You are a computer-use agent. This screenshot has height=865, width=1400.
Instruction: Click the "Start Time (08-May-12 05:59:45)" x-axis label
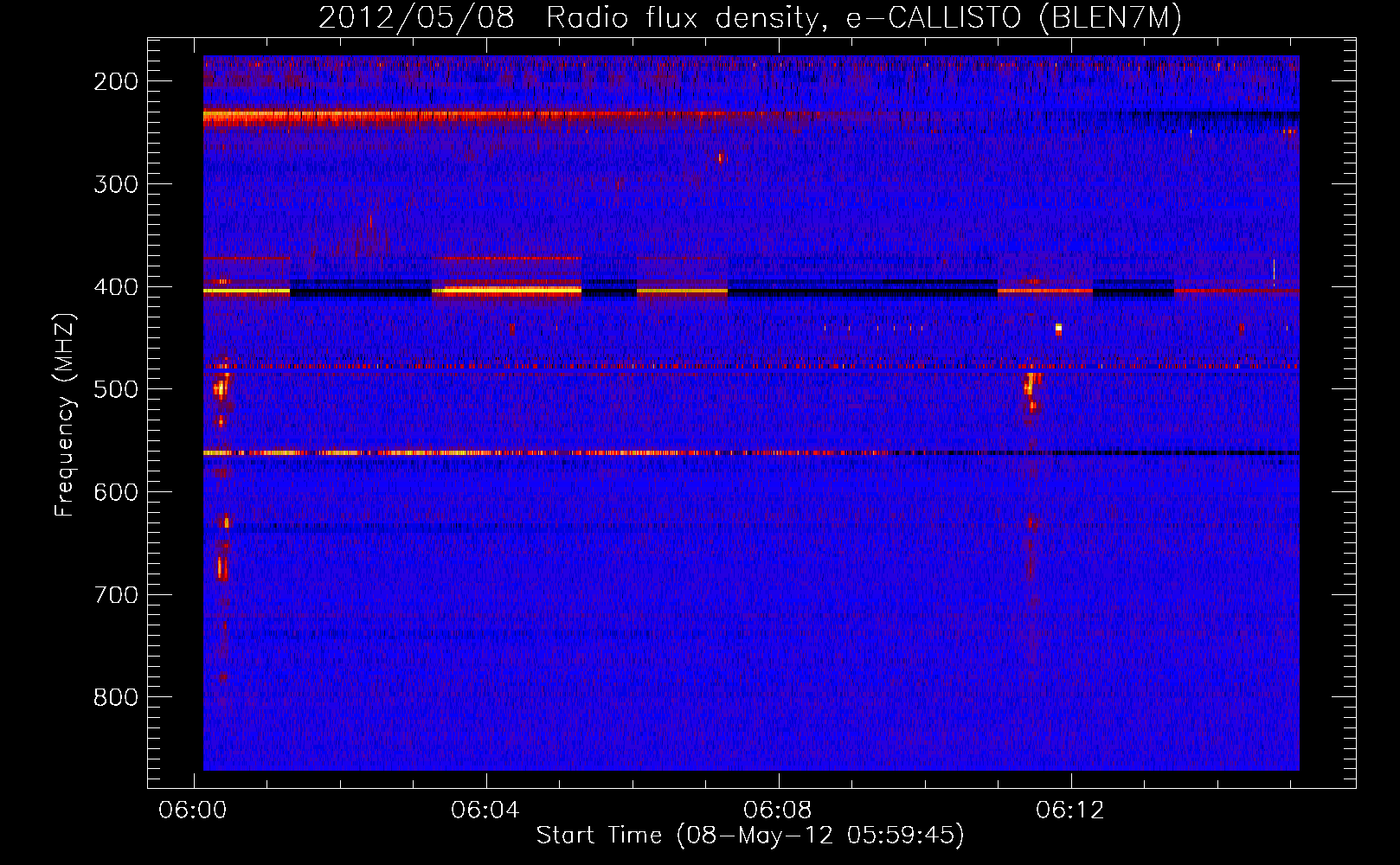(x=749, y=836)
